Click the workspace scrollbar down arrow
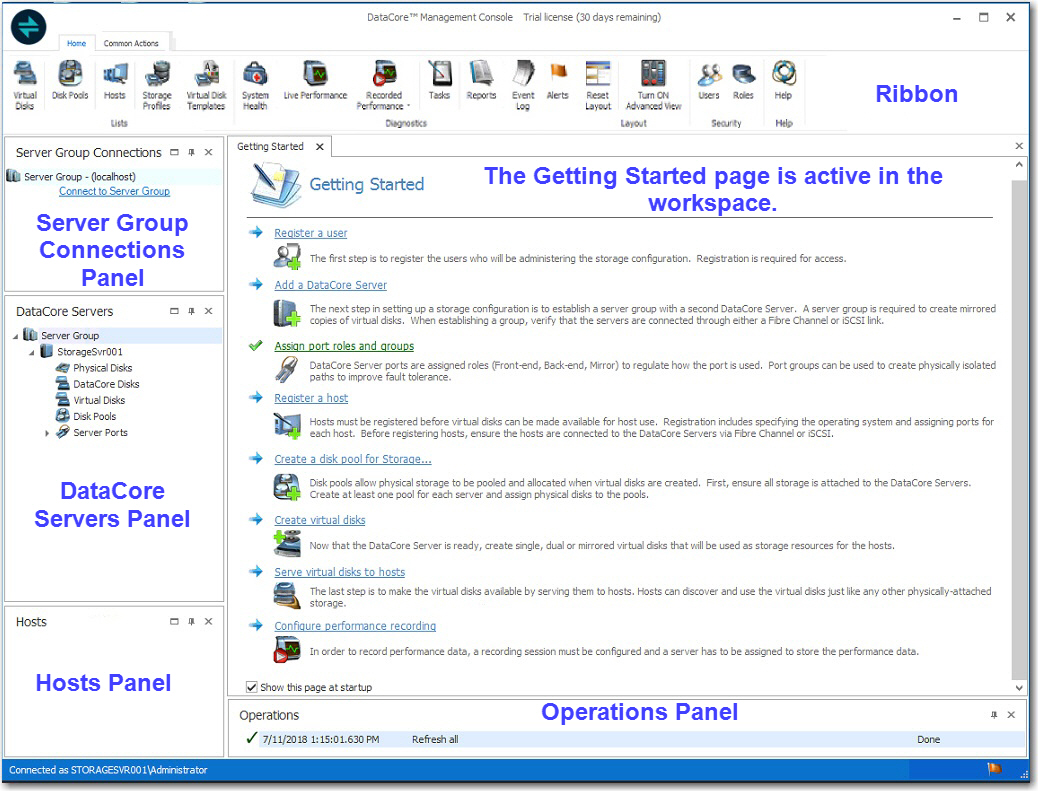Image resolution: width=1038 pixels, height=791 pixels. click(1019, 688)
